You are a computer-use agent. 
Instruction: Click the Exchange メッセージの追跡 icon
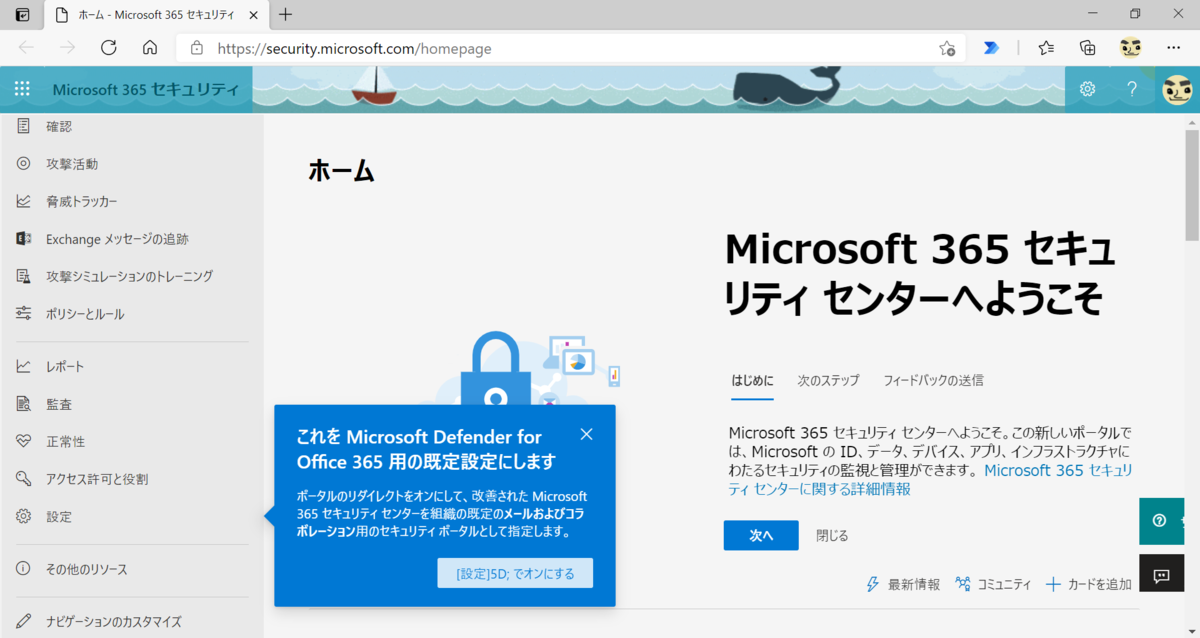coord(23,239)
